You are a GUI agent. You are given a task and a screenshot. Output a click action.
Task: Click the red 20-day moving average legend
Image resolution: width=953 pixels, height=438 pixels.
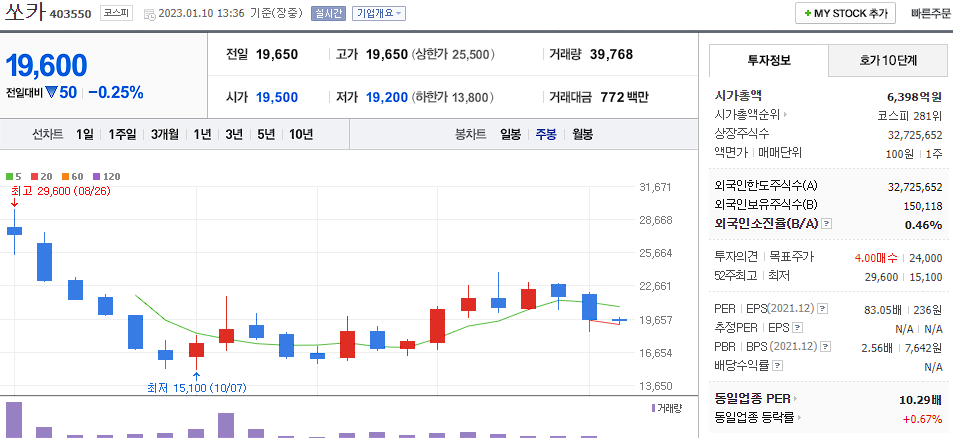click(x=41, y=177)
